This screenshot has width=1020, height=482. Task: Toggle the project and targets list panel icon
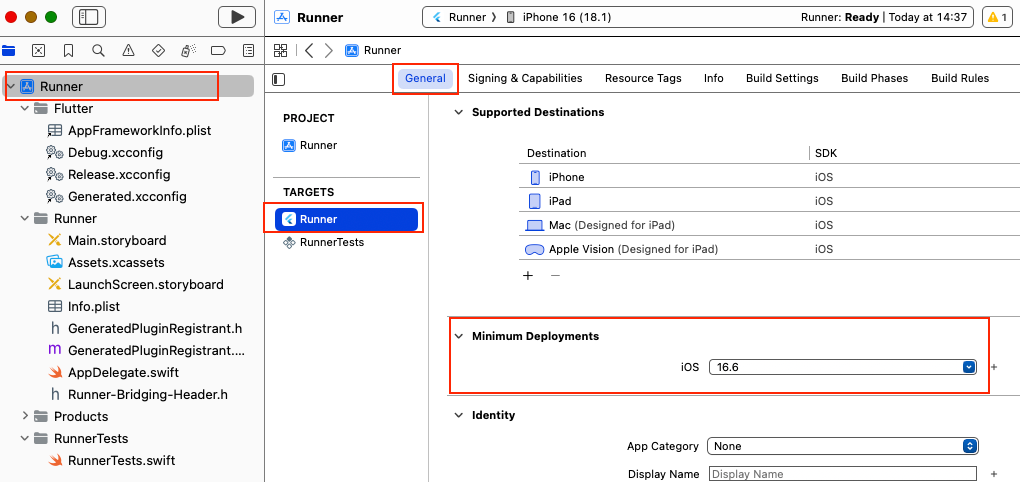279,79
